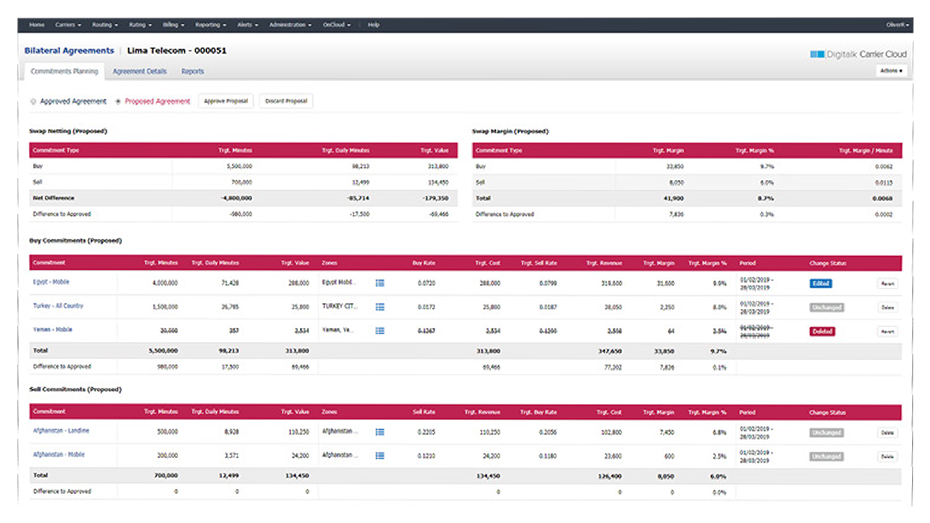Click the Trgt. Margin / Minute column header
The image size is (930, 523).
point(865,151)
